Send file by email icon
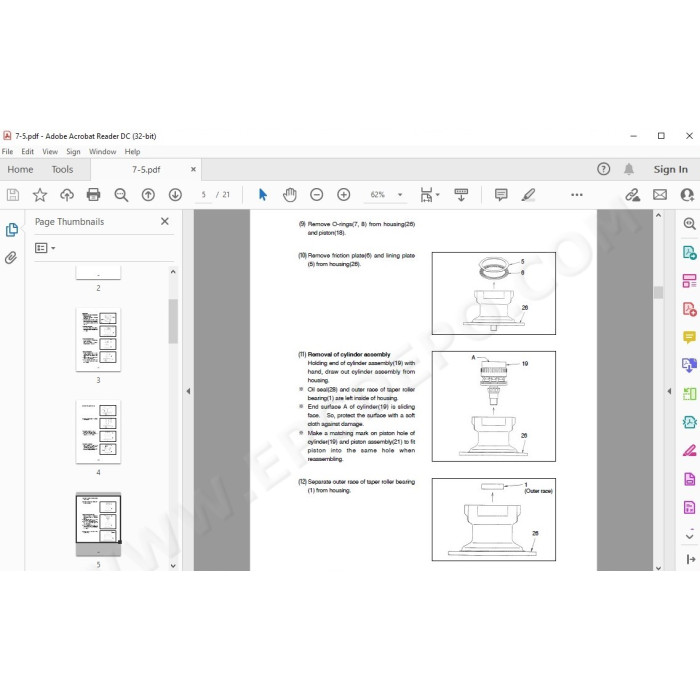This screenshot has width=700, height=700. [660, 195]
